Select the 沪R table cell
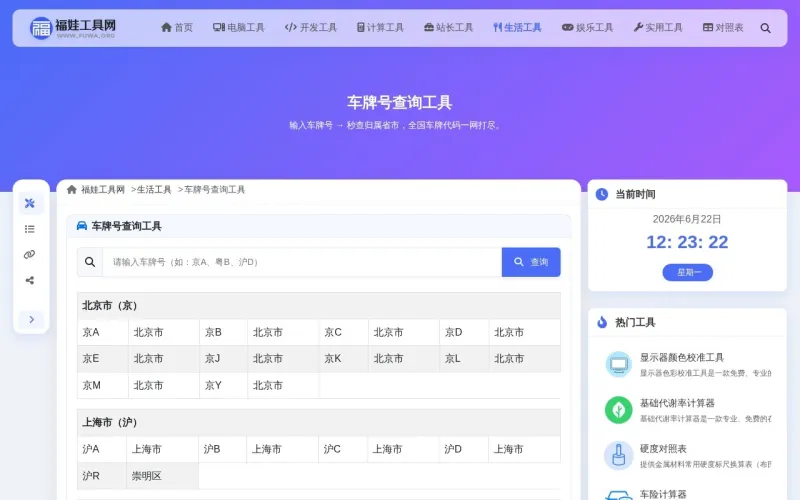Viewport: 800px width, 500px height. point(102,476)
